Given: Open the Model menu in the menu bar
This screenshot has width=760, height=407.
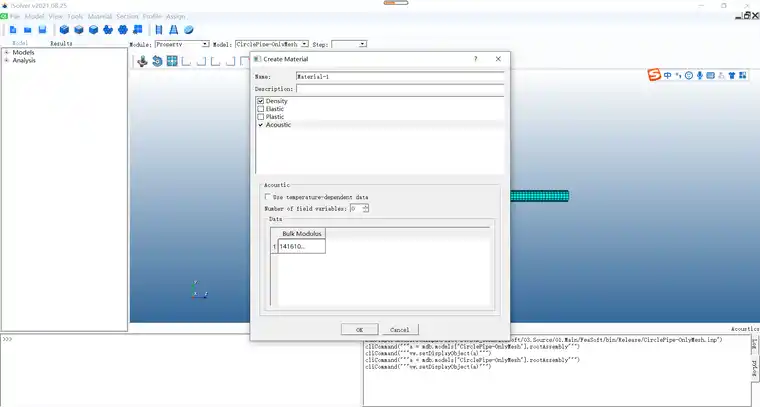Looking at the screenshot, I should coord(34,16).
